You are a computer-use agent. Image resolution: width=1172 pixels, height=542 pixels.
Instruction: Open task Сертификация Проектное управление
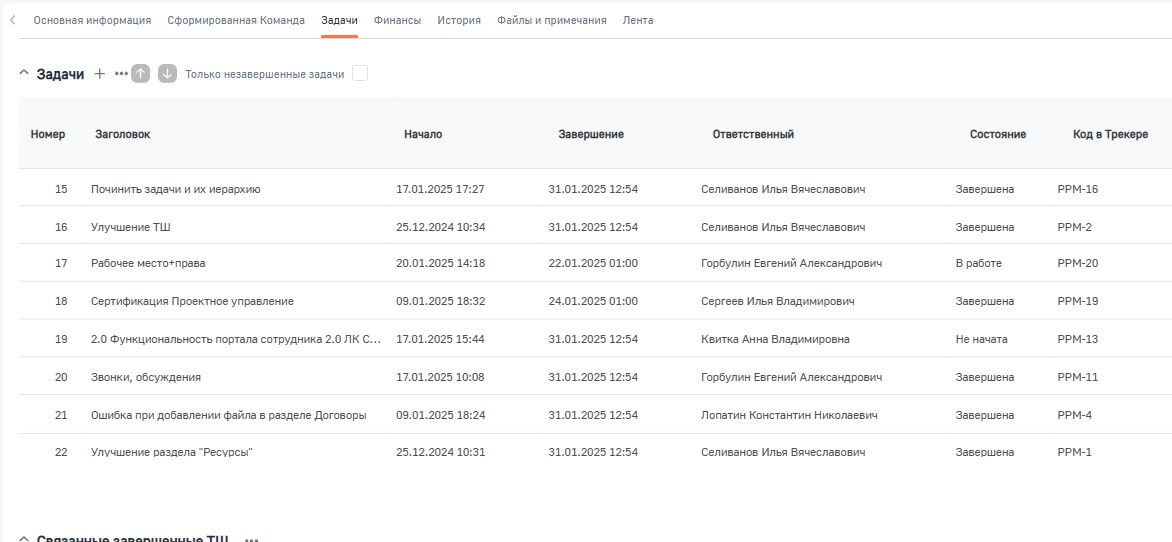click(x=192, y=301)
